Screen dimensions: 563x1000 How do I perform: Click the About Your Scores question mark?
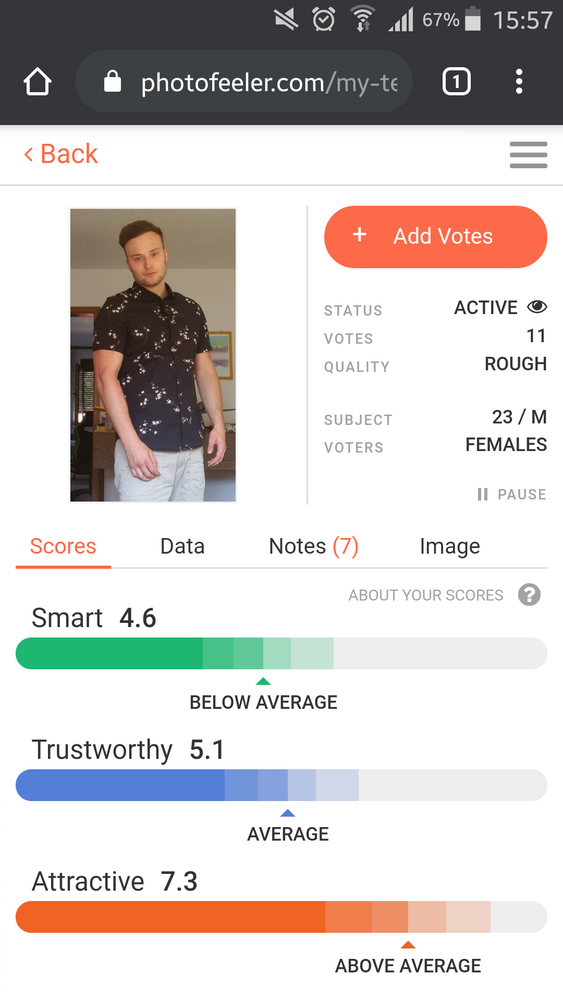coord(529,595)
